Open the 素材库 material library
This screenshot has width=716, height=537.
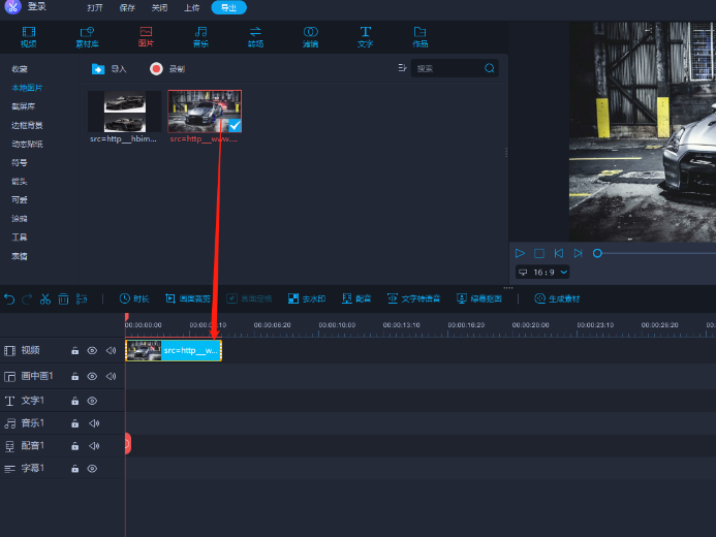(x=87, y=37)
